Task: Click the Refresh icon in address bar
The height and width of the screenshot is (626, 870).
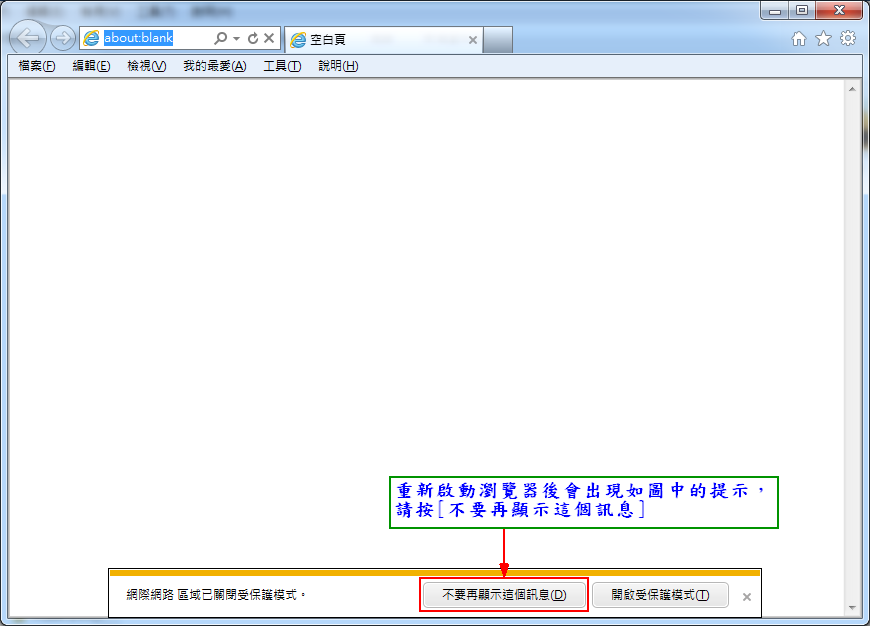Action: (253, 39)
